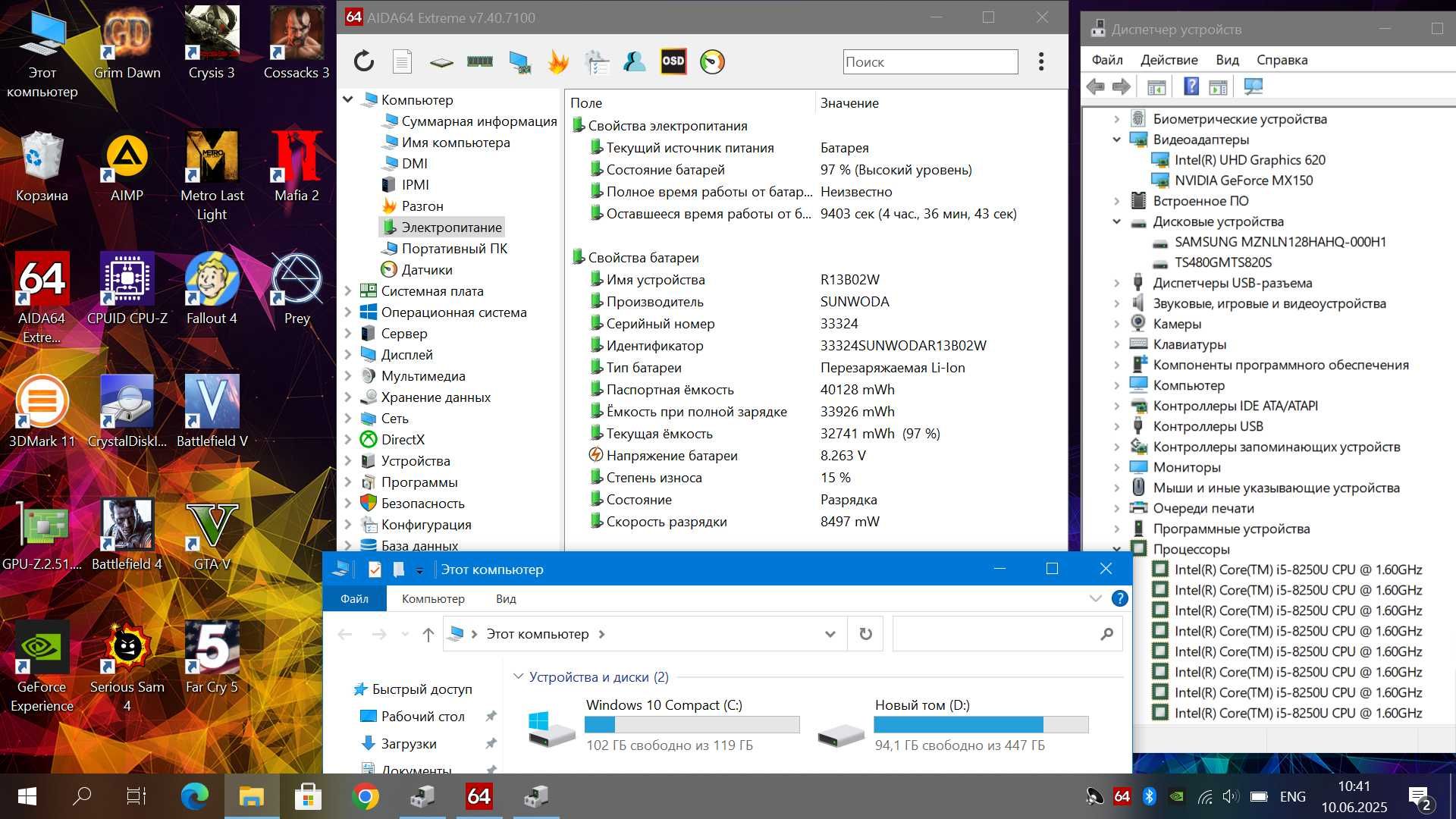This screenshot has height=819, width=1456.
Task: Collapse Дисковые устройства in Device Manager
Action: (x=1116, y=221)
